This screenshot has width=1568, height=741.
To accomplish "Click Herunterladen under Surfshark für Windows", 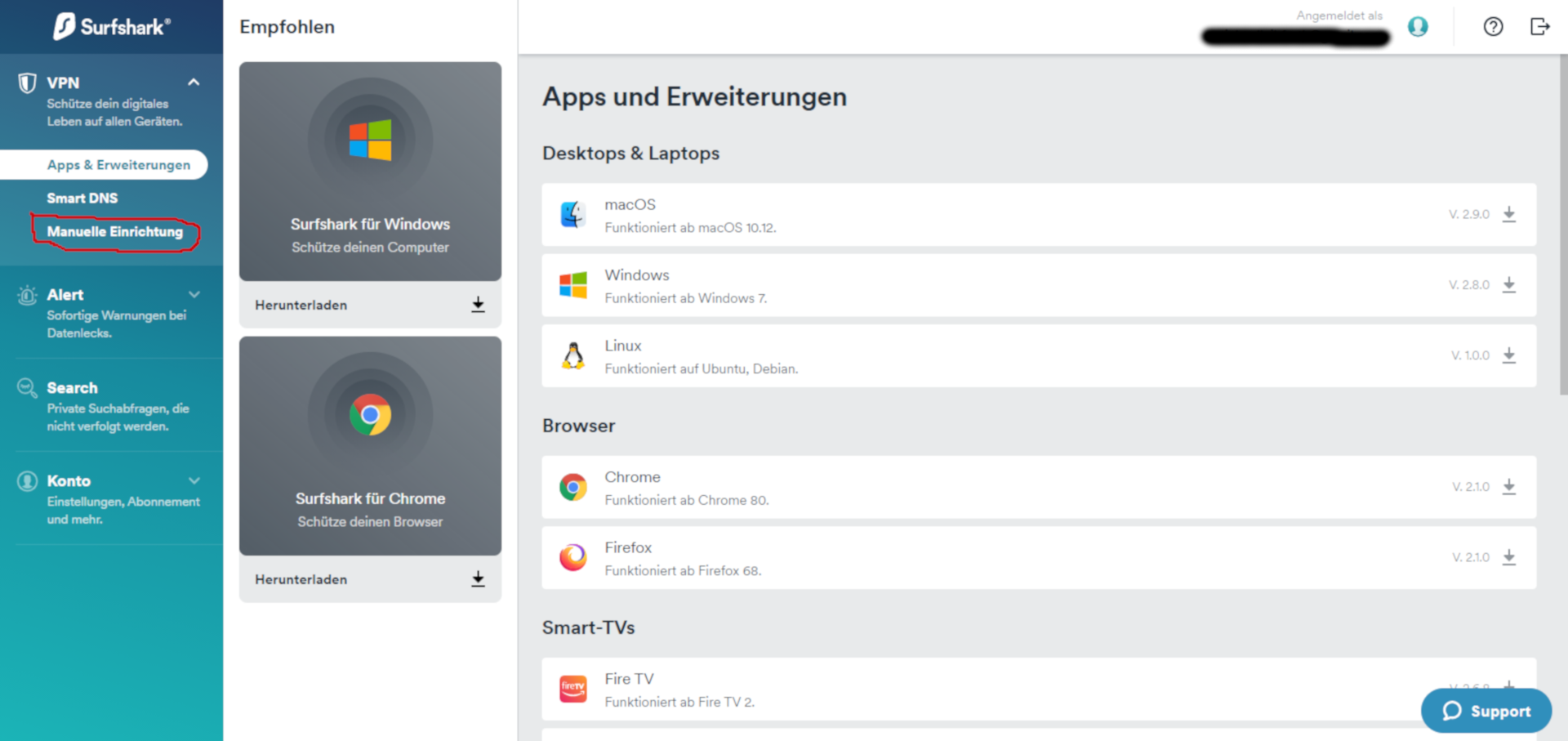I will tap(370, 305).
